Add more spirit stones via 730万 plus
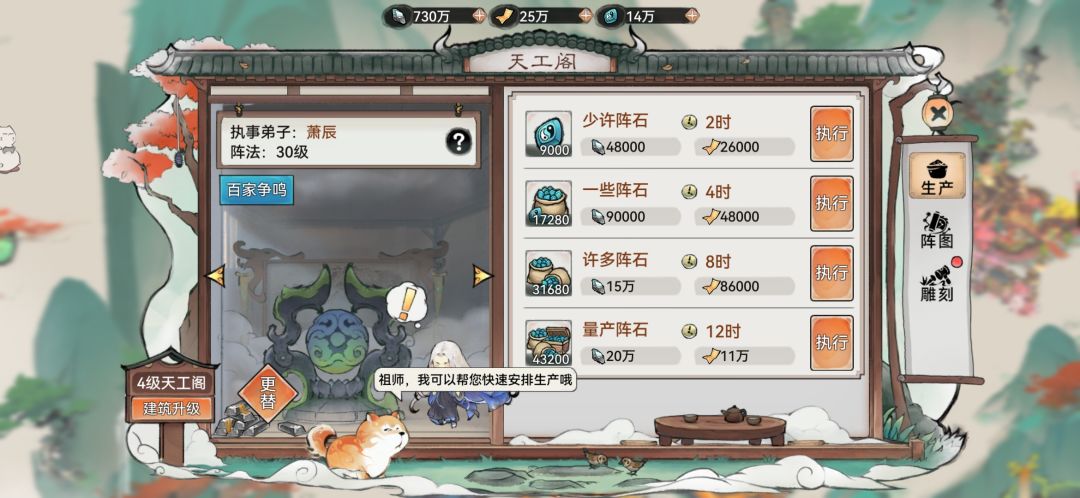The image size is (1080, 498). pos(479,15)
